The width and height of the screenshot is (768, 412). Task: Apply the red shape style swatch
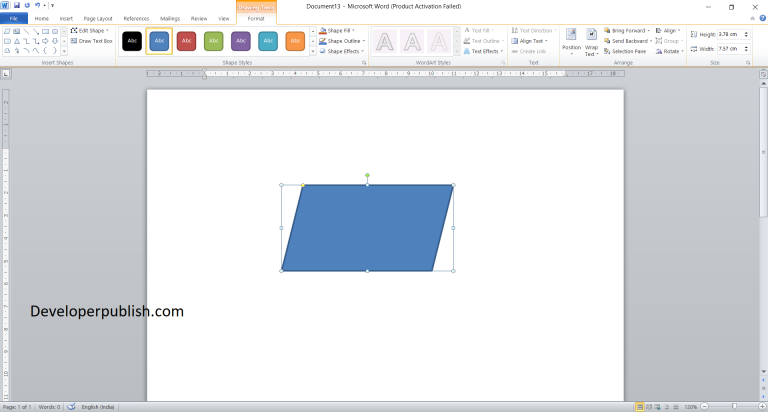click(x=186, y=41)
